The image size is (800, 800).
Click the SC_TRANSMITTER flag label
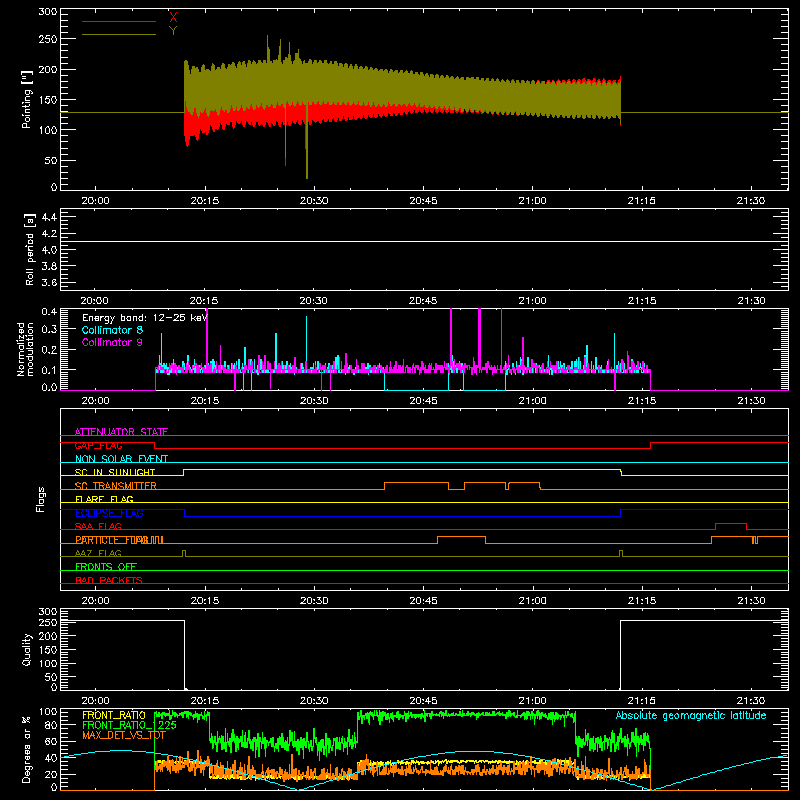click(x=116, y=486)
